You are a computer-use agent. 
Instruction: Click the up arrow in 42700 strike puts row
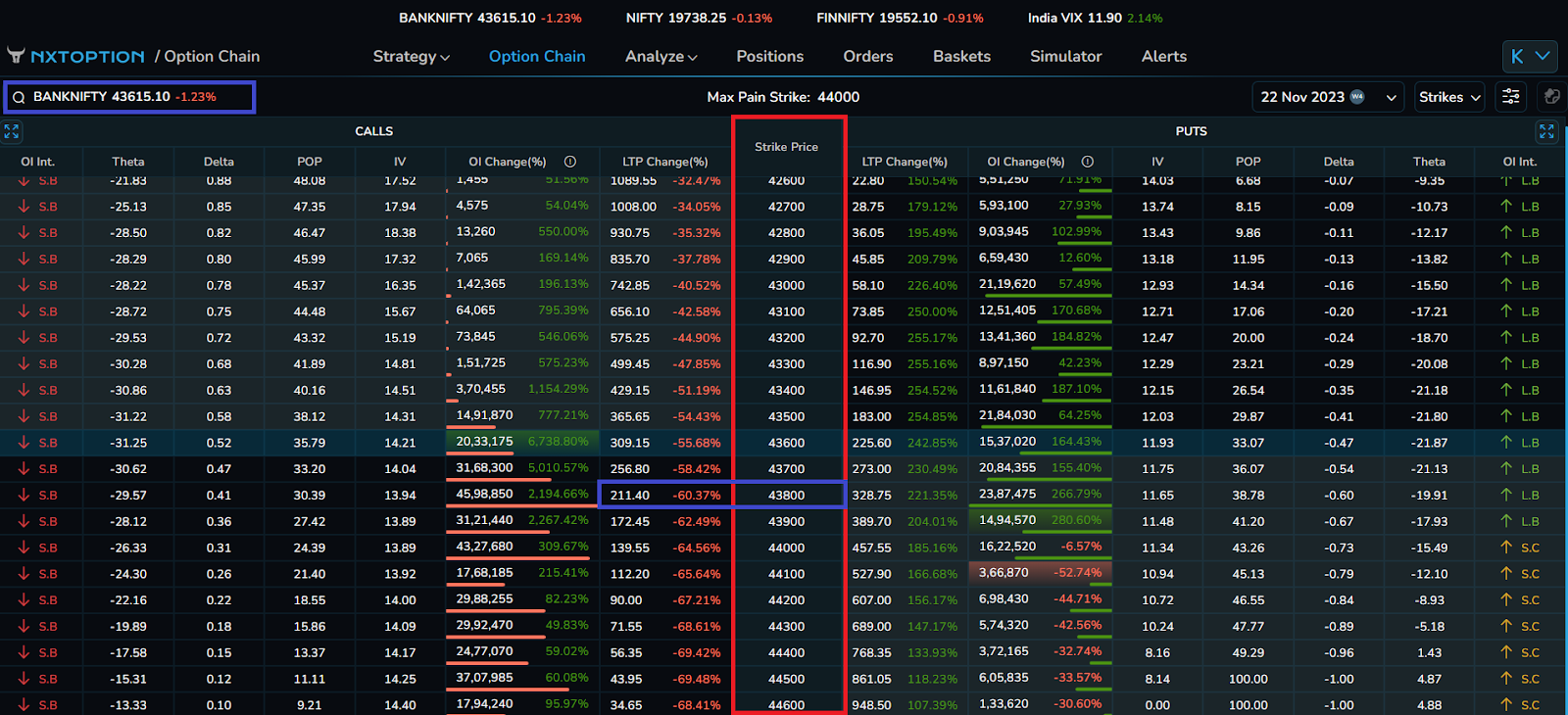click(1506, 207)
